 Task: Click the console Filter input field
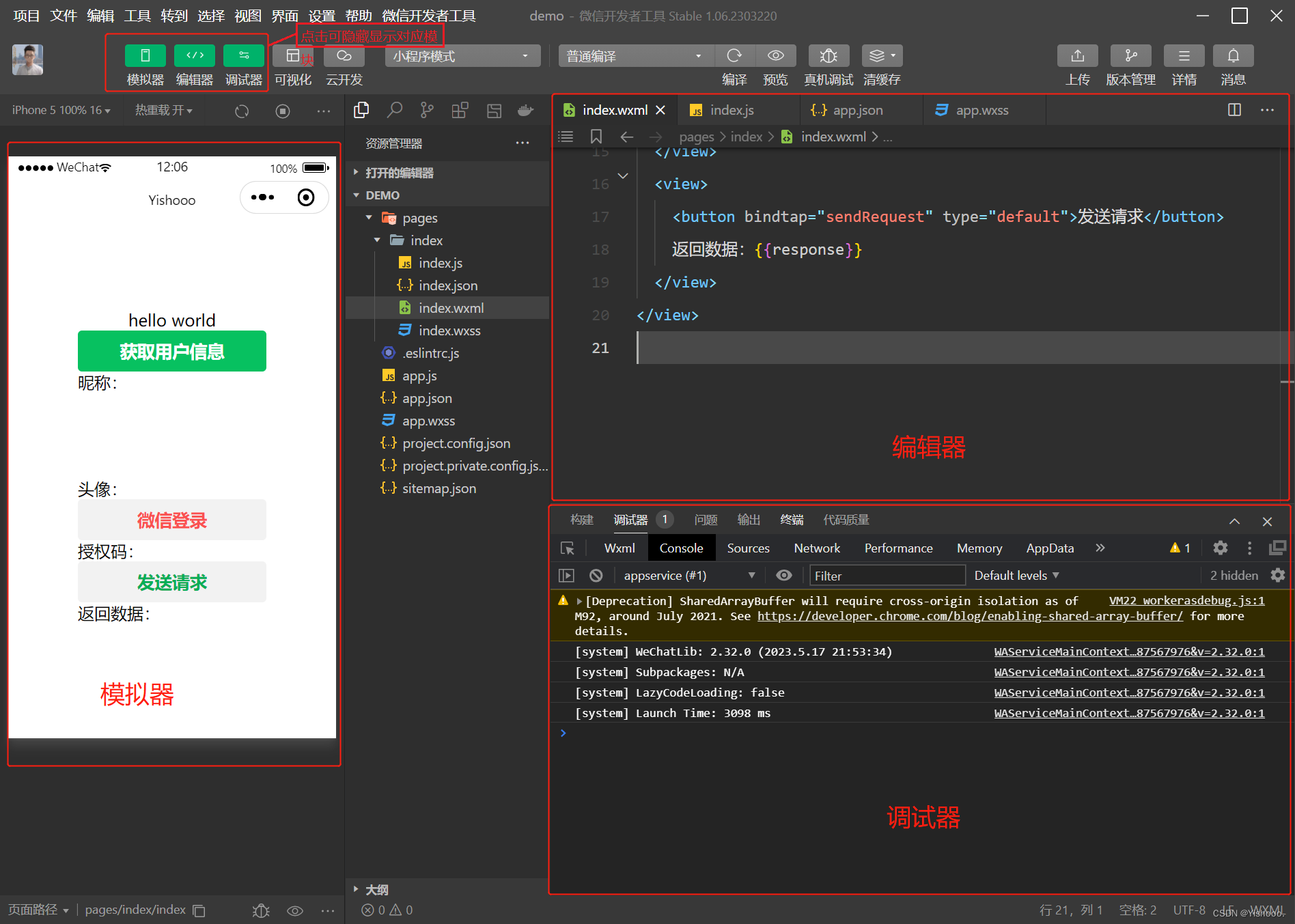point(887,576)
